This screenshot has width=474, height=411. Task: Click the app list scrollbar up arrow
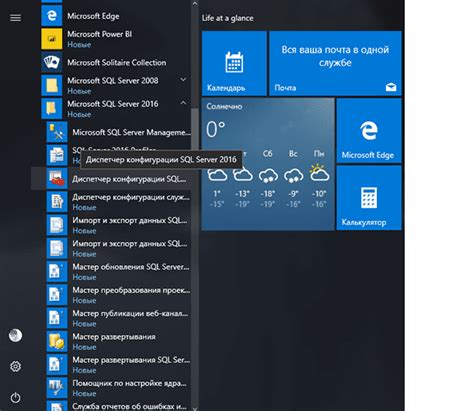click(195, 3)
